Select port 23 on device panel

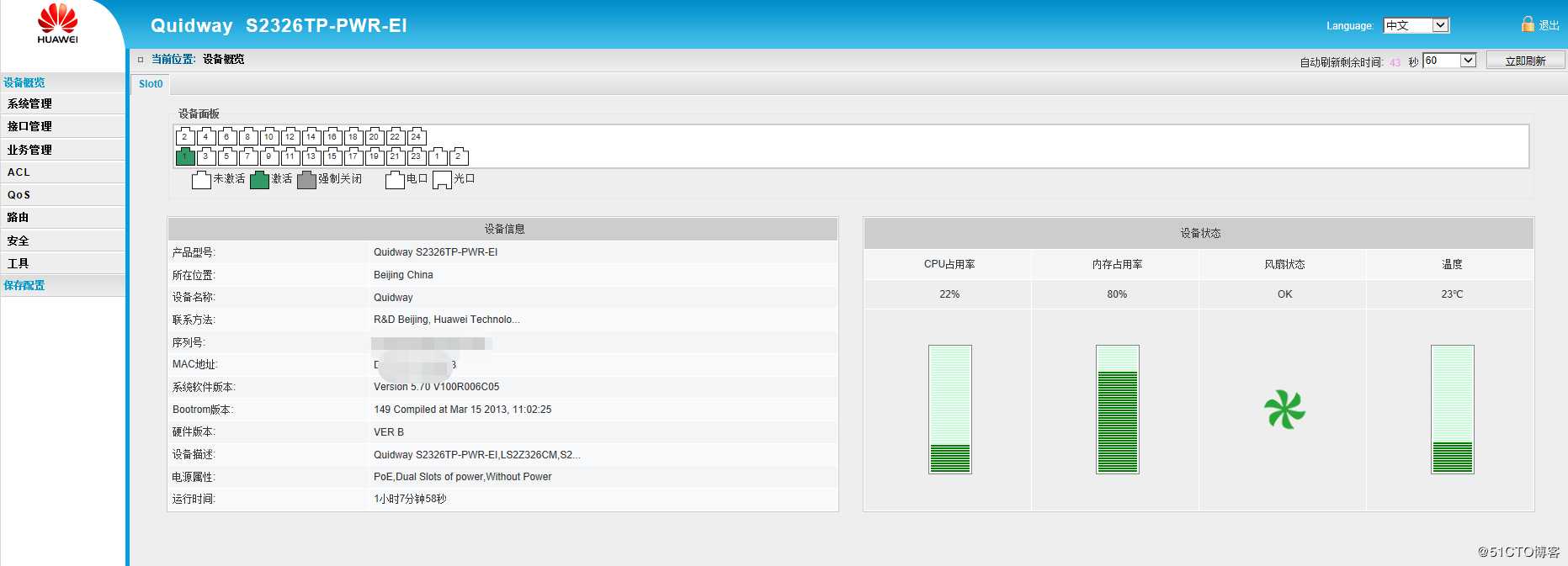coord(417,156)
